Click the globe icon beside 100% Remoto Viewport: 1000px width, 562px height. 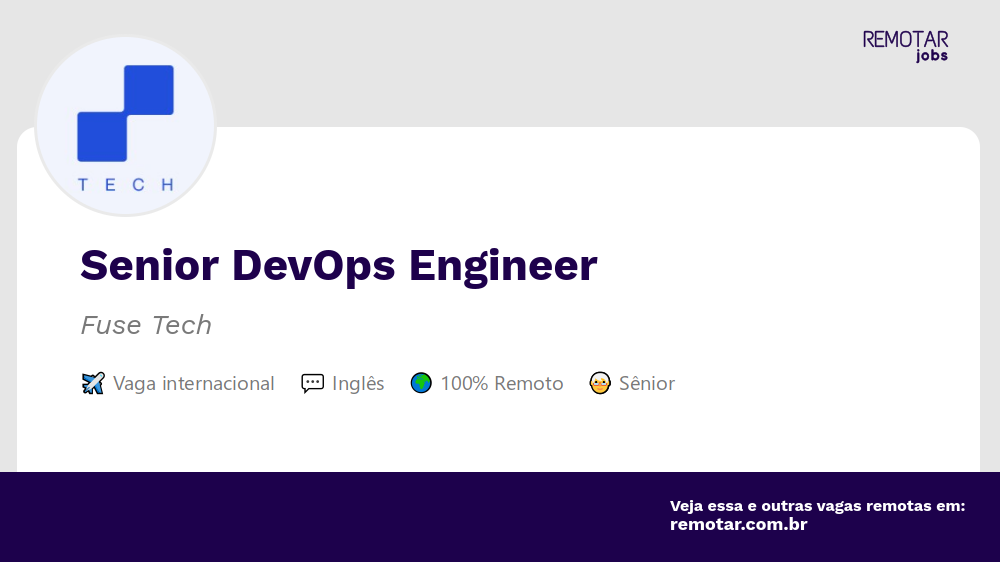421,383
